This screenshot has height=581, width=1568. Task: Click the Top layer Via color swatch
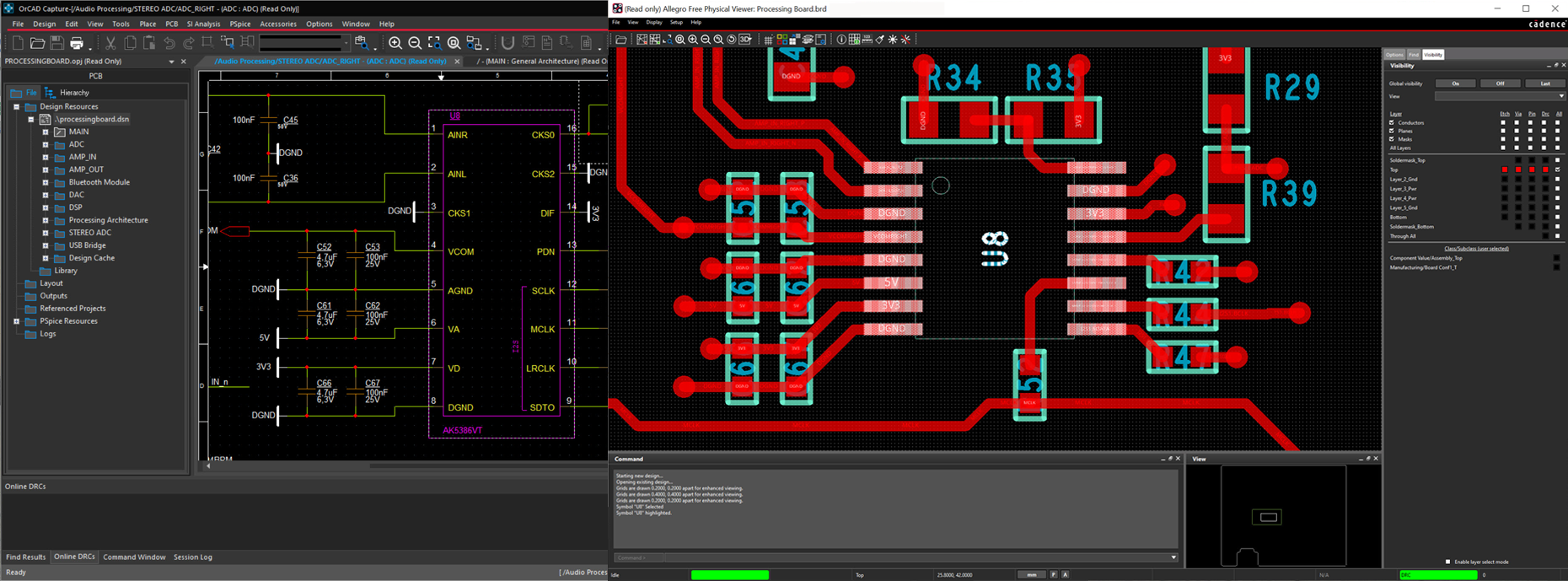[1518, 169]
